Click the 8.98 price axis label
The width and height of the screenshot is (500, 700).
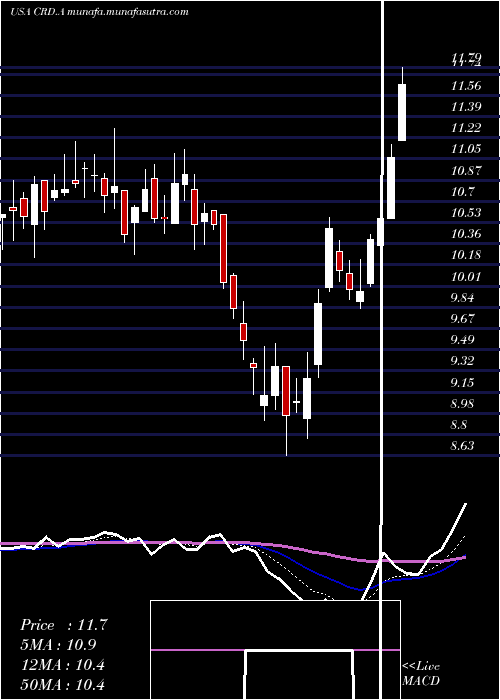tap(463, 404)
